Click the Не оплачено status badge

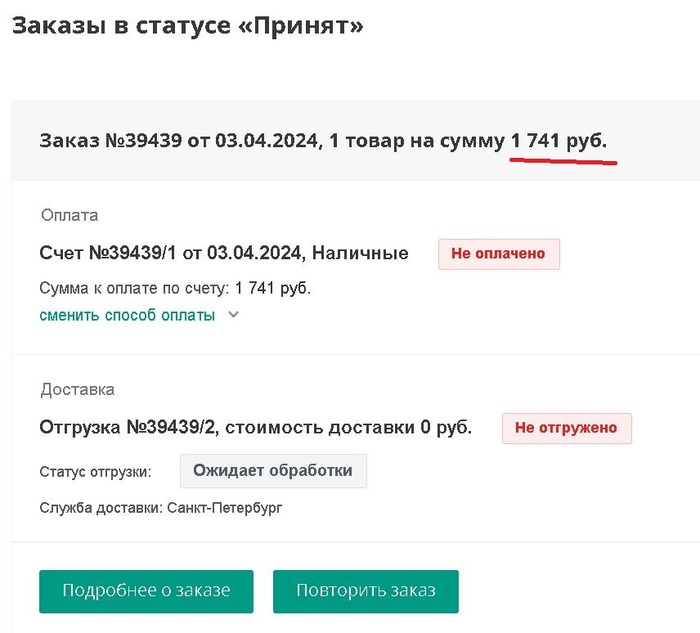[498, 254]
